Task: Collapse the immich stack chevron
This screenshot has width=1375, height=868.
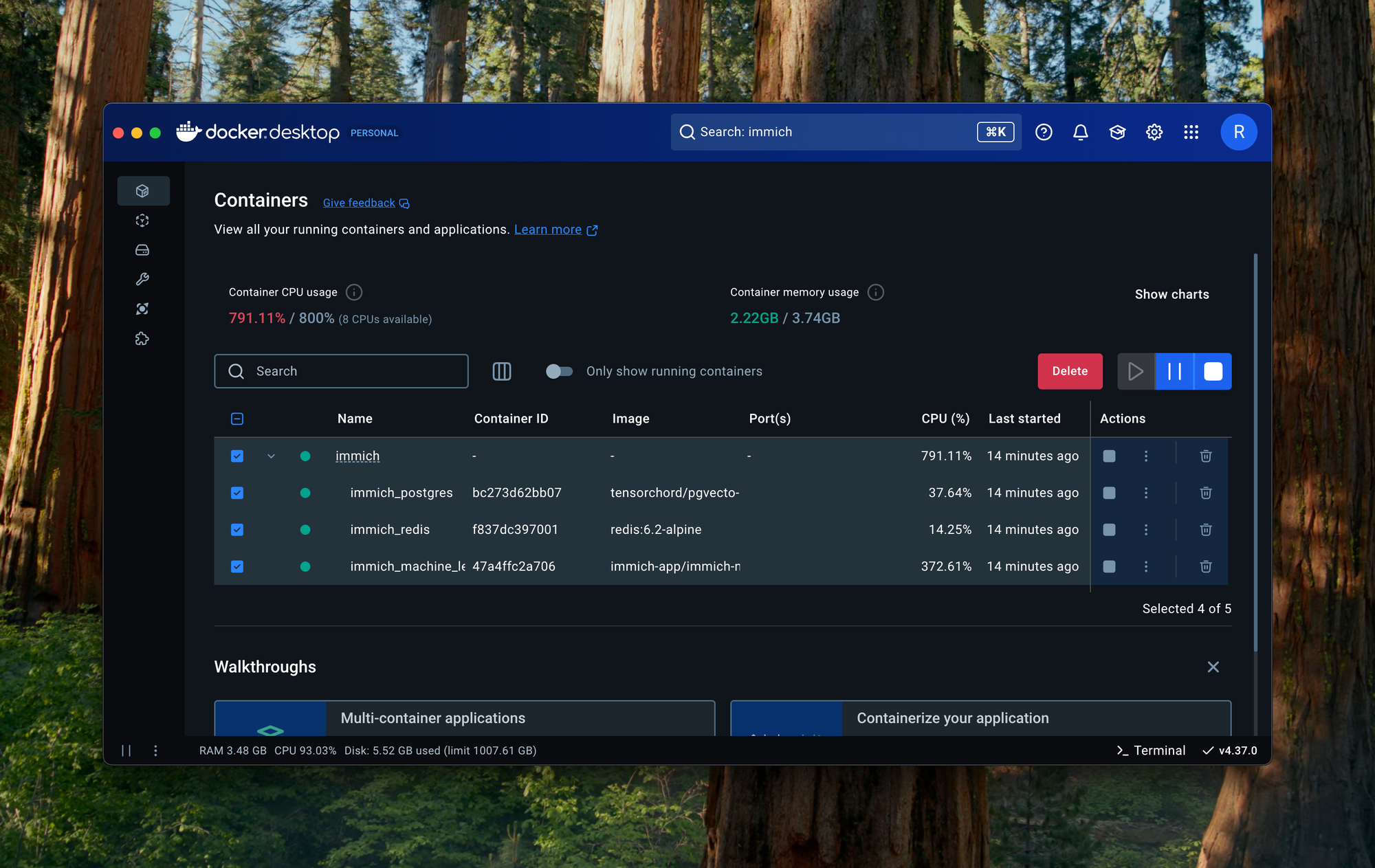Action: tap(271, 456)
